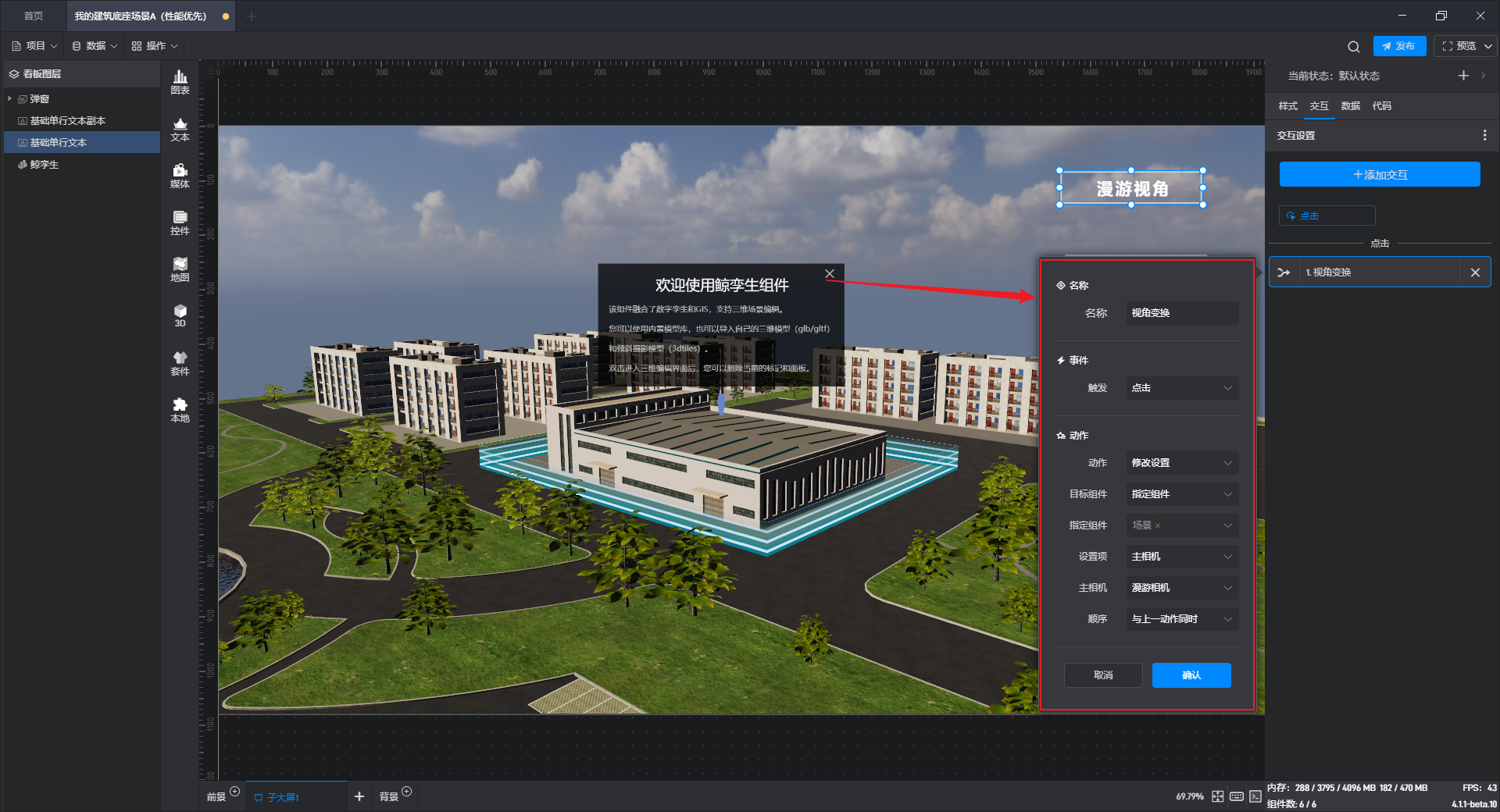1500x812 pixels.
Task: Switch to the 数据 tab in right panel
Action: point(1351,106)
